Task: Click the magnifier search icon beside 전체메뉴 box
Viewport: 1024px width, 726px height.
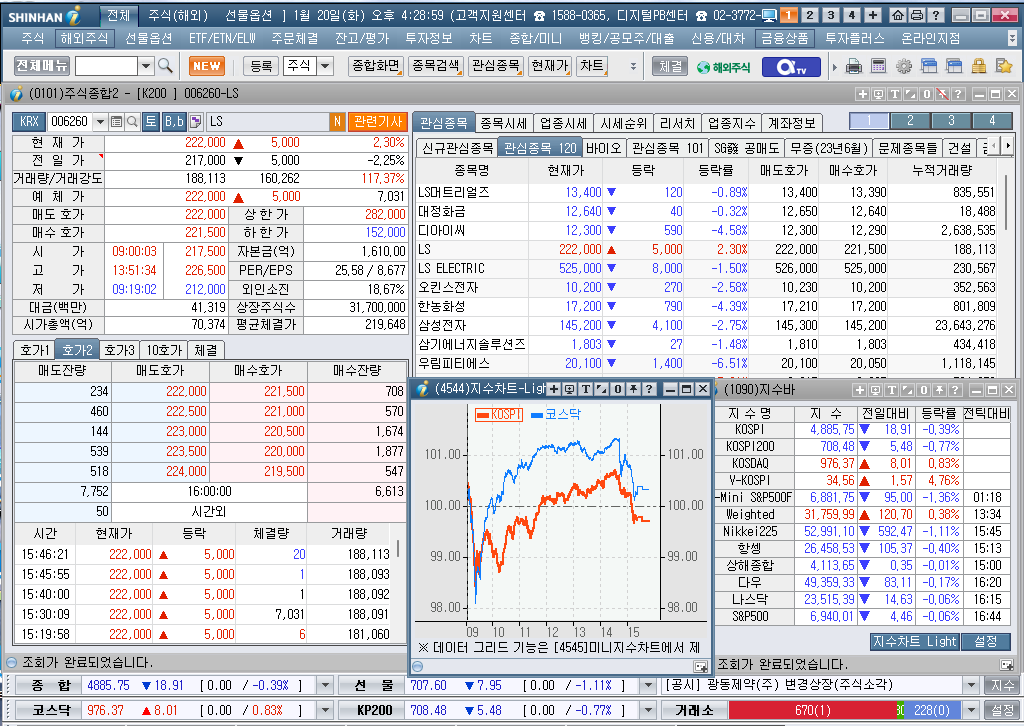Action: click(x=165, y=66)
